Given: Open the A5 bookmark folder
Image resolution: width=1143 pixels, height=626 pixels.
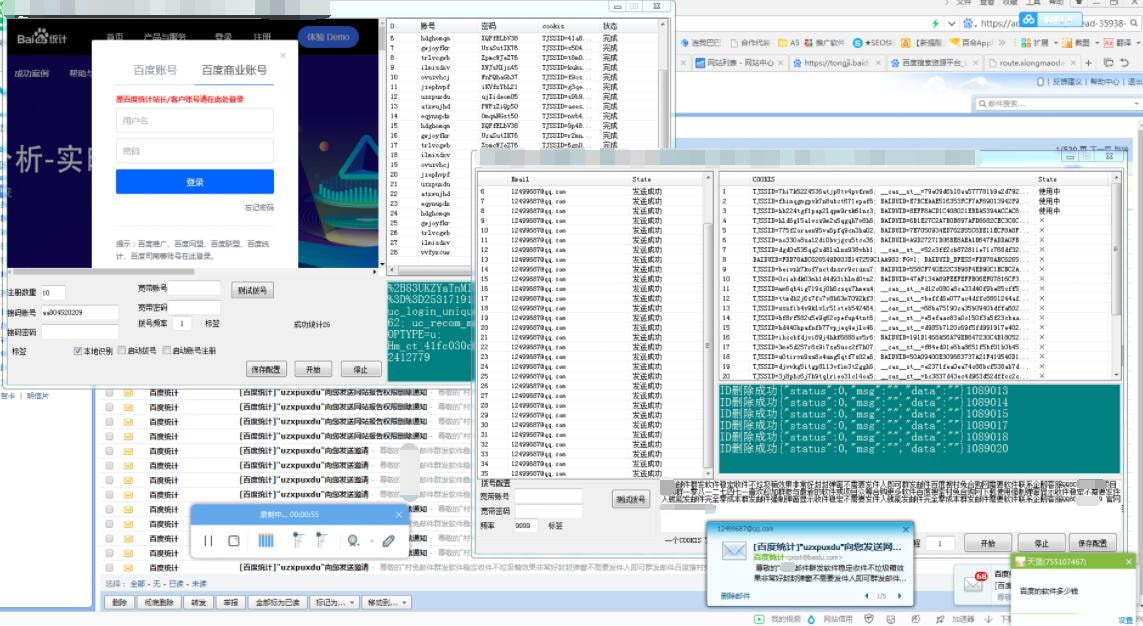Looking at the screenshot, I should coord(789,43).
